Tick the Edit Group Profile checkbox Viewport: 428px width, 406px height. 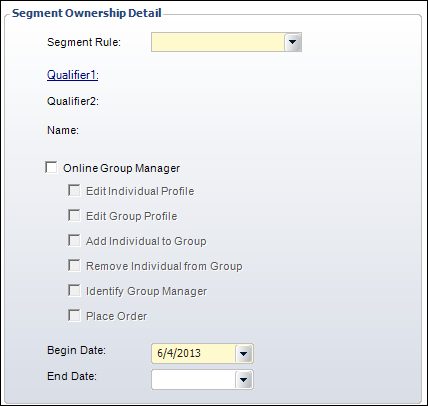click(x=74, y=216)
